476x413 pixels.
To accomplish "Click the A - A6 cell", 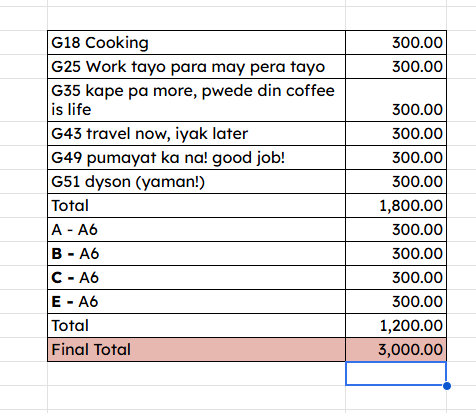I will (196, 230).
